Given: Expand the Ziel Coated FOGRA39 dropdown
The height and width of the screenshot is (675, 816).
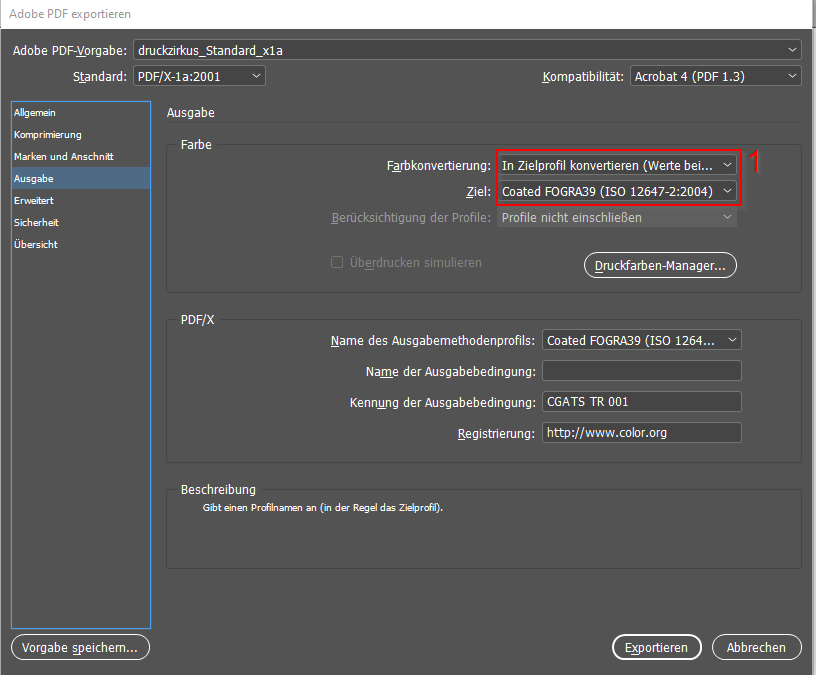Looking at the screenshot, I should click(x=617, y=191).
